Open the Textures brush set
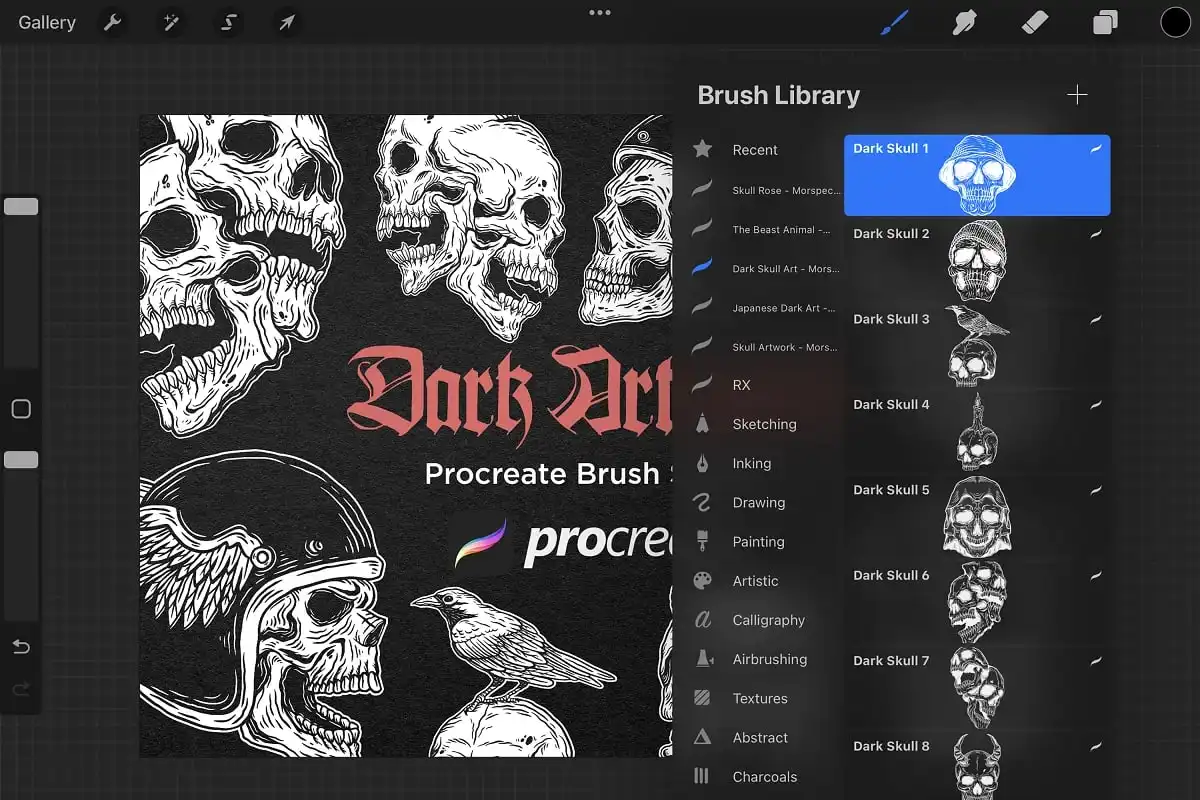 pos(766,698)
